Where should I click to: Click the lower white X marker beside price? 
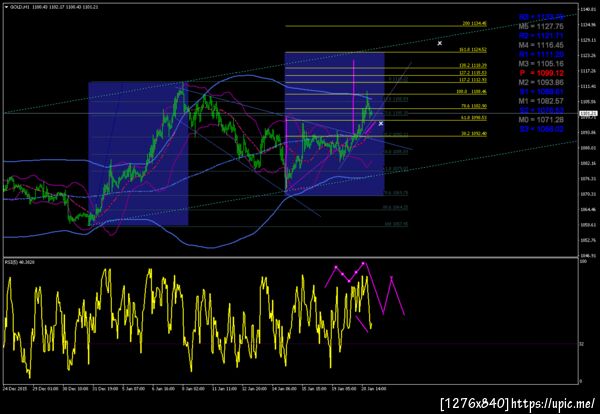click(381, 123)
